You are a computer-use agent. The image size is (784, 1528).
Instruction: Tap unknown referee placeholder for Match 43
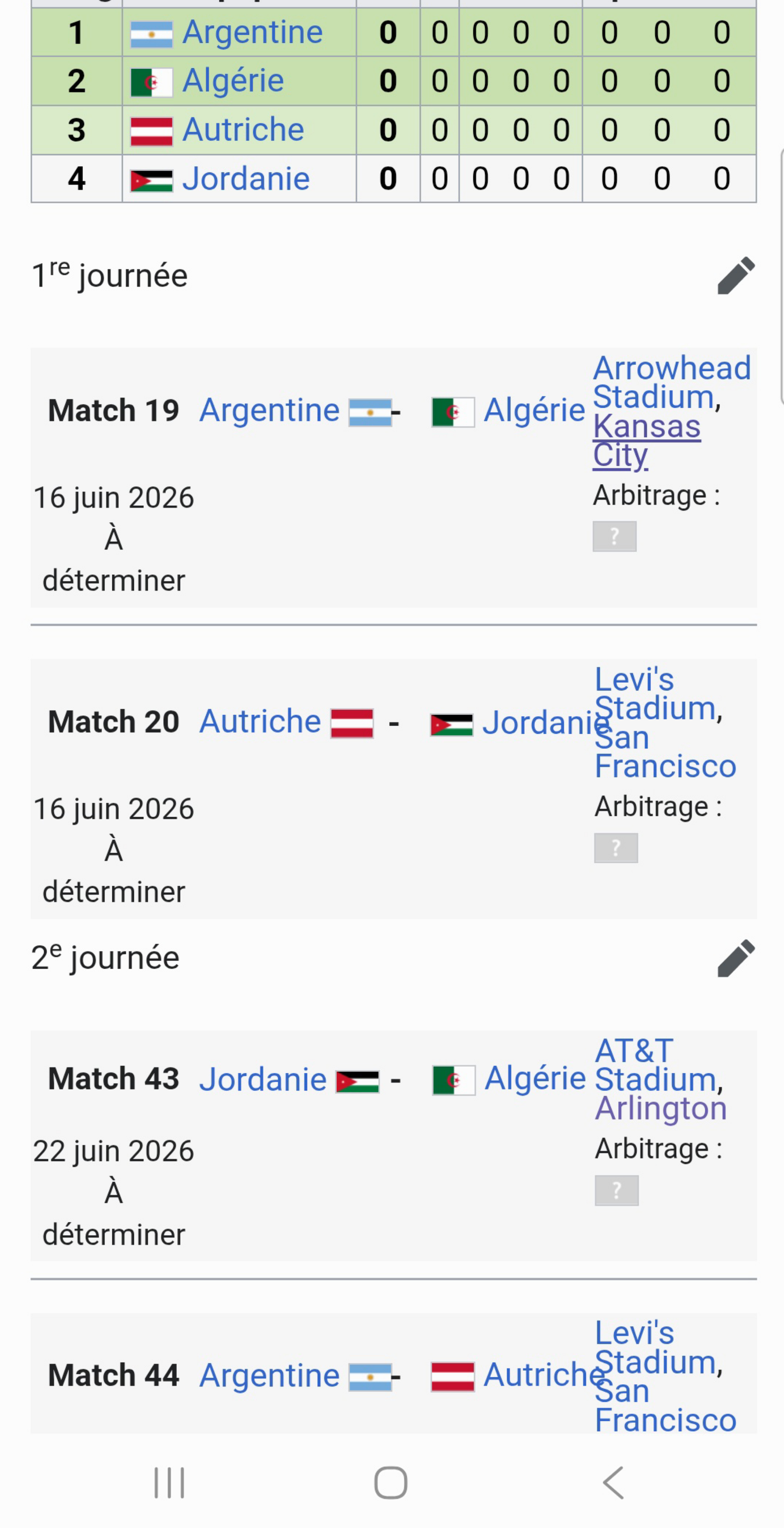tap(616, 1190)
